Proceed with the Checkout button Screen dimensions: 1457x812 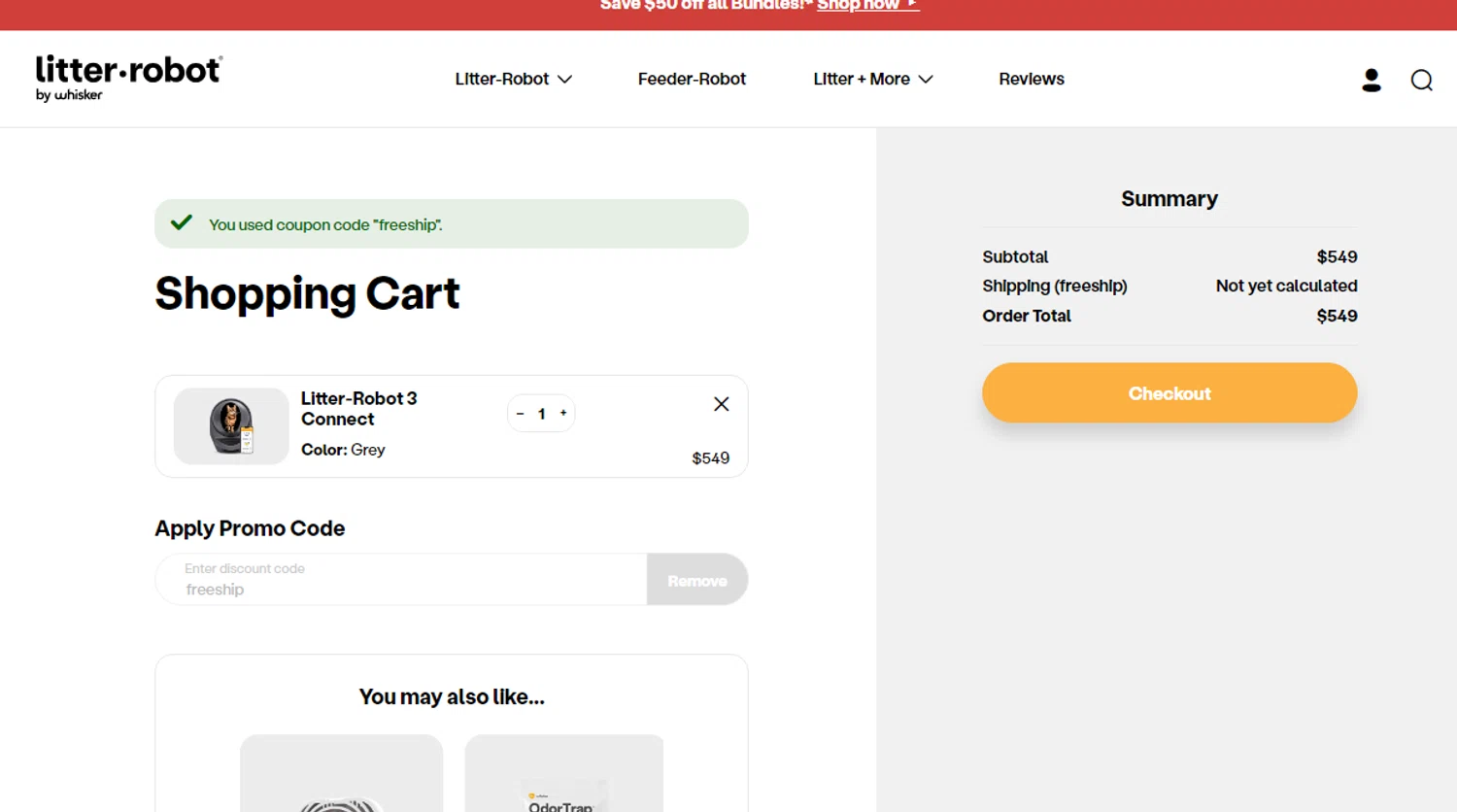(x=1169, y=392)
